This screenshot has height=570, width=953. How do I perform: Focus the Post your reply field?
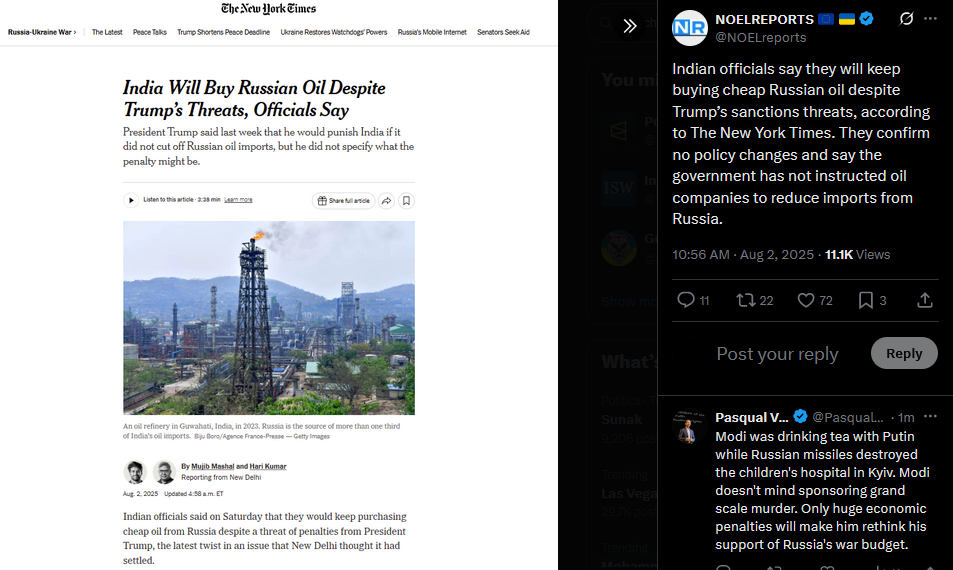(x=777, y=354)
